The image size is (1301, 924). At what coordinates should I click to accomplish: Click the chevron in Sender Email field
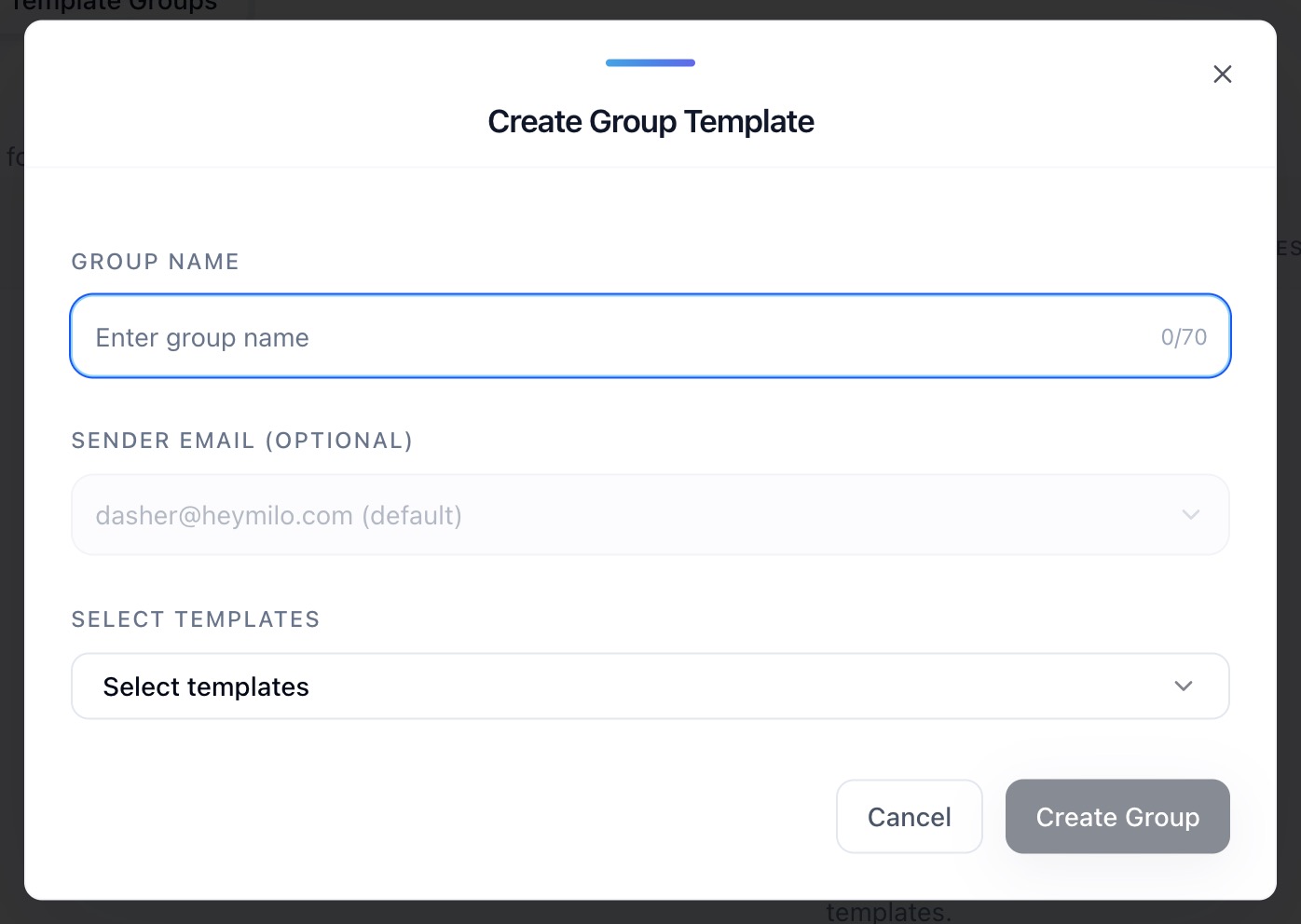[x=1190, y=515]
